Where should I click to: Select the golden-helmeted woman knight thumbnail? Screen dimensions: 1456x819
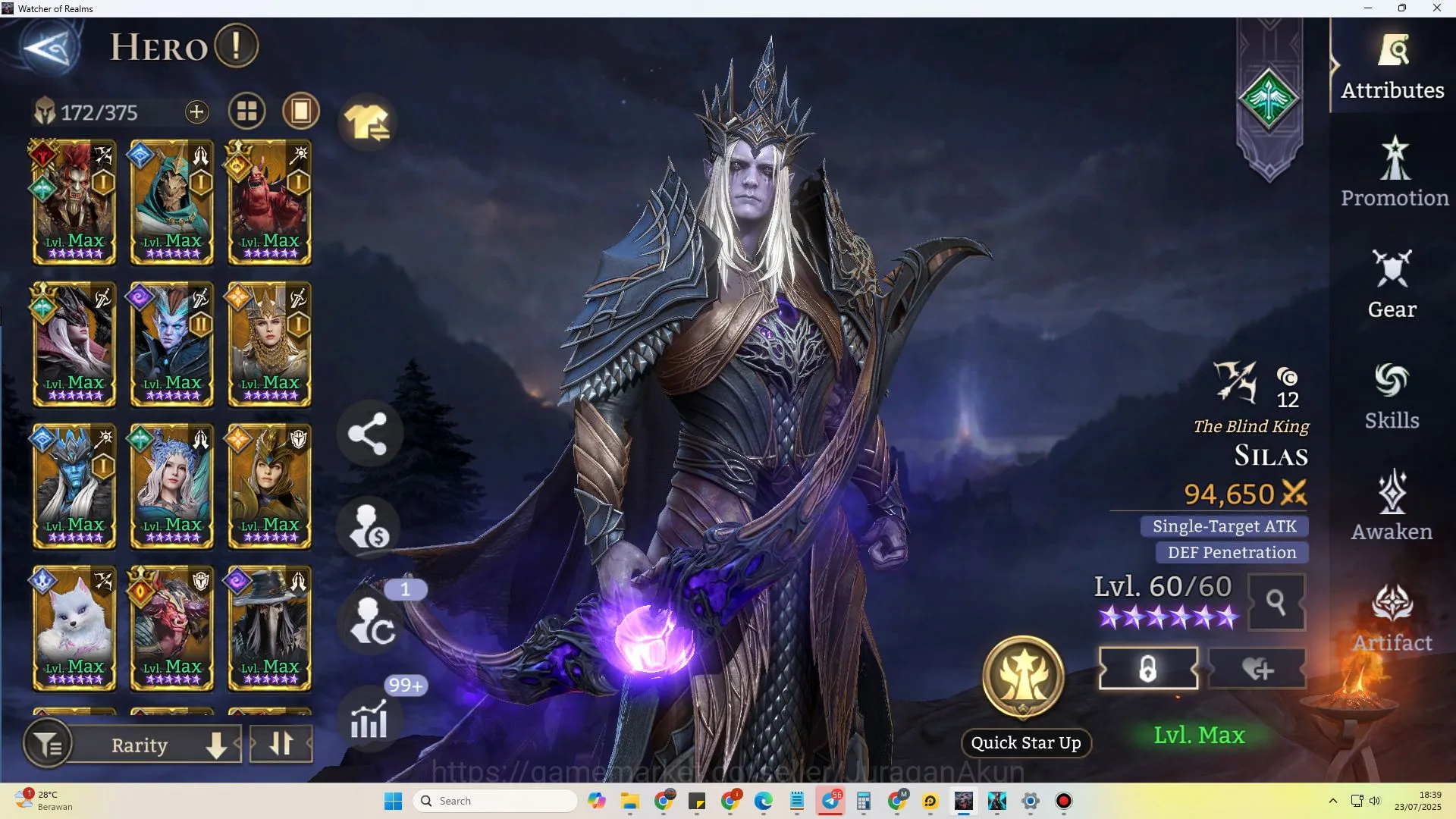(x=269, y=486)
